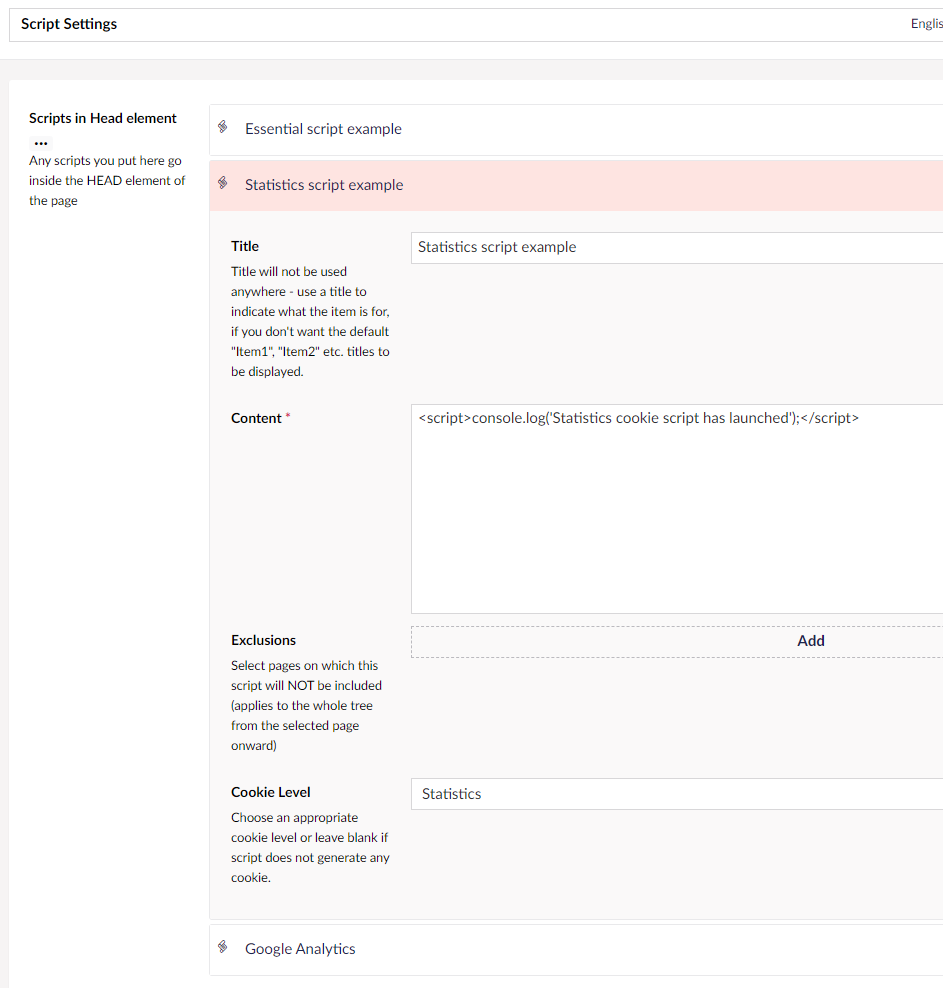
Task: Expand the Essential script example item
Action: (323, 129)
